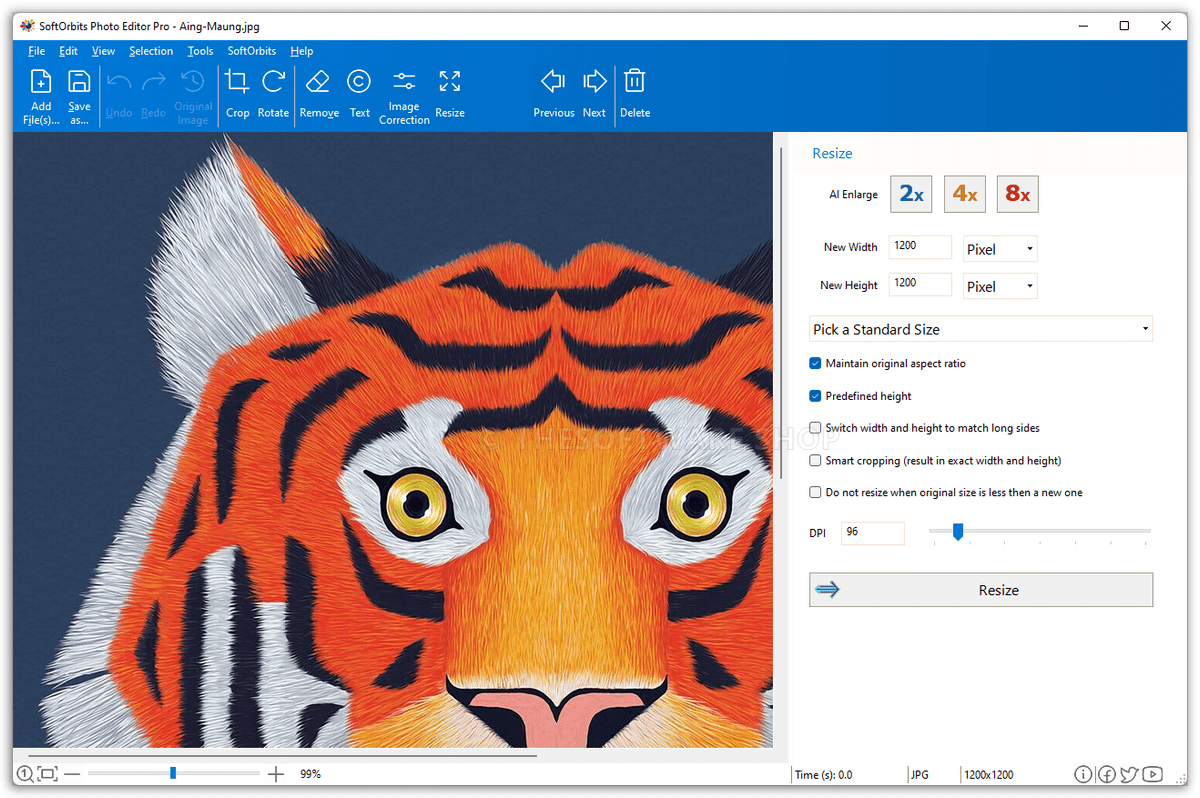Open the File menu

[37, 51]
